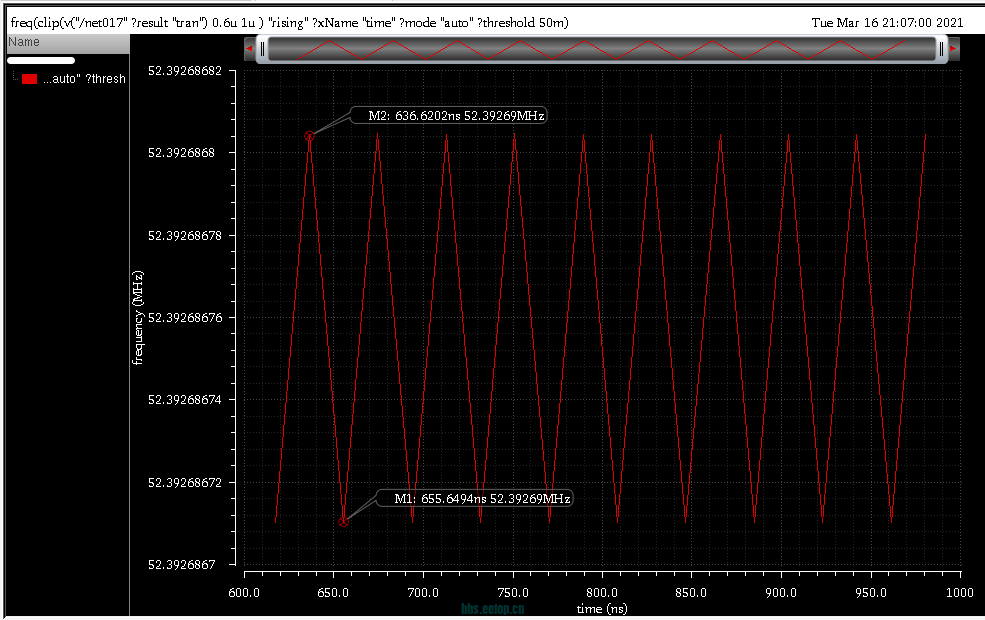Click the white search field under Name
This screenshot has height=620, width=985.
(x=41, y=60)
